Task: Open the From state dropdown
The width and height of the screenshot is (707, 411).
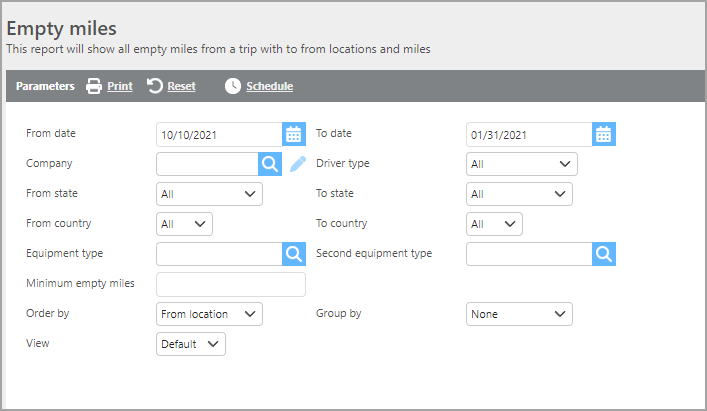Action: (210, 194)
